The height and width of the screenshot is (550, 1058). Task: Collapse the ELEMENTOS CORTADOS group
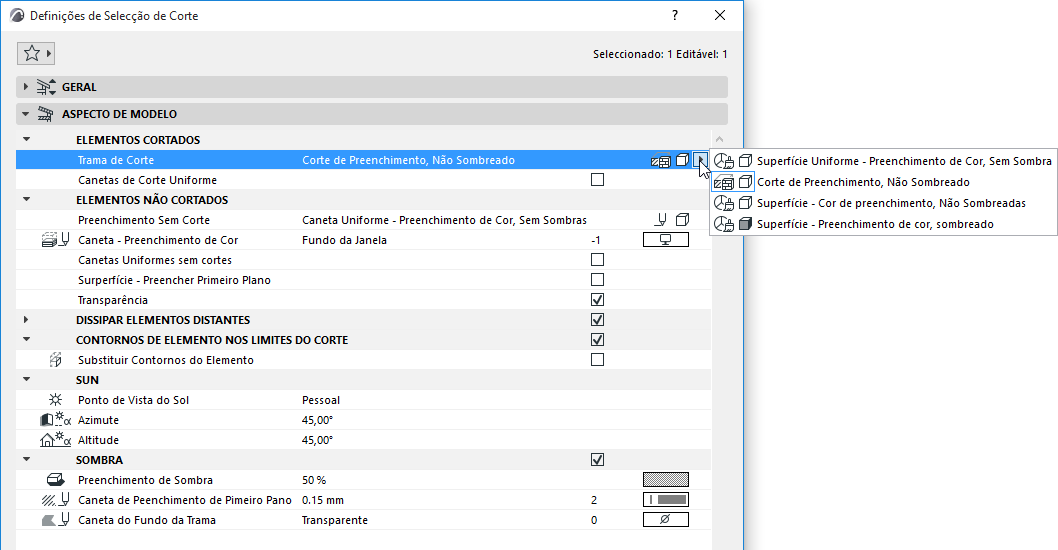tap(26, 140)
